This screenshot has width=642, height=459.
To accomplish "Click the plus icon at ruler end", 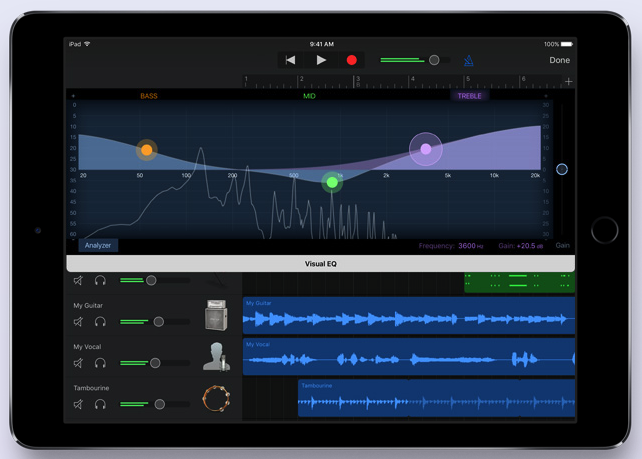I will tap(568, 81).
